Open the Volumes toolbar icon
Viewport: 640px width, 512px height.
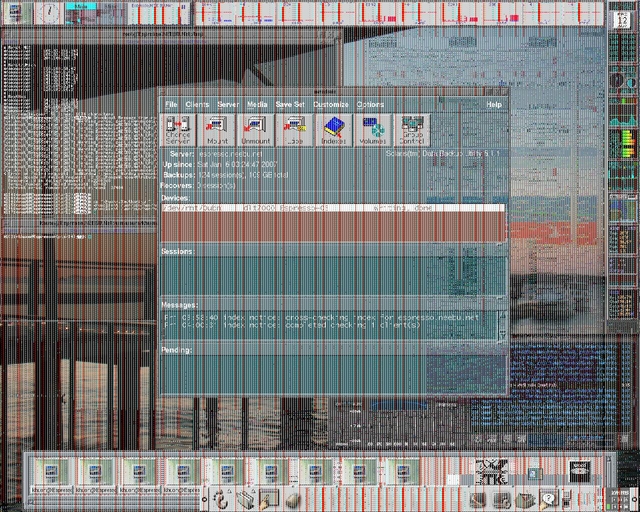[x=373, y=130]
